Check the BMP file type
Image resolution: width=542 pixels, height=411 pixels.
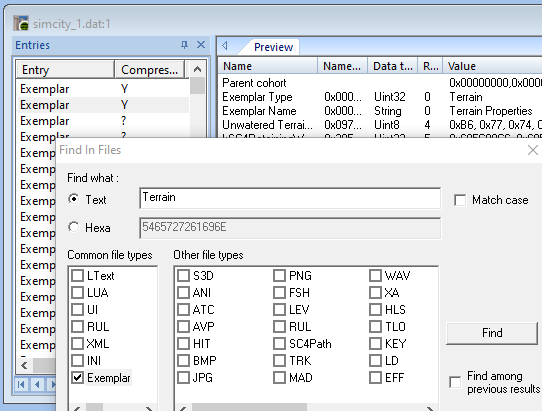coord(183,361)
